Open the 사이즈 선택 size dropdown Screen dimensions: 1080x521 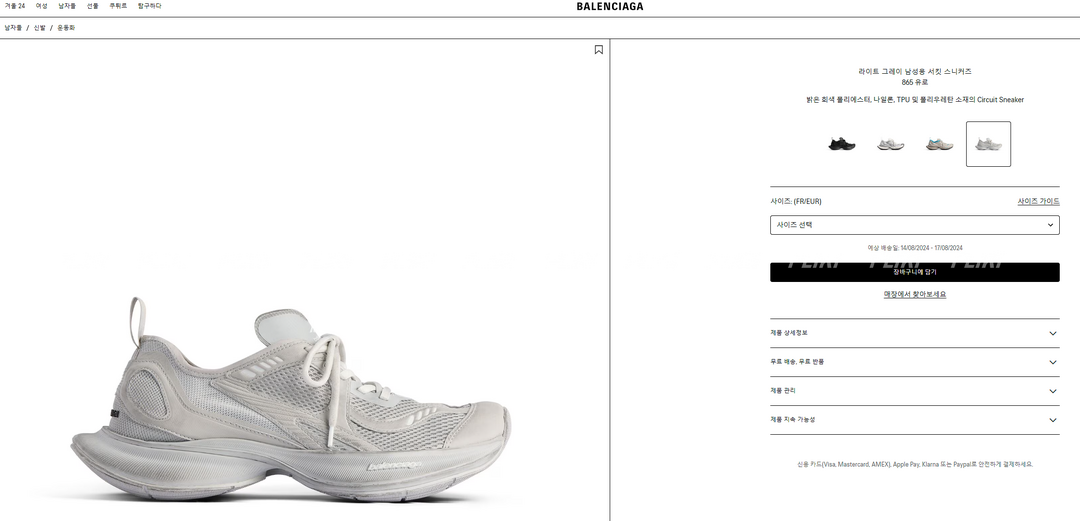tap(915, 225)
